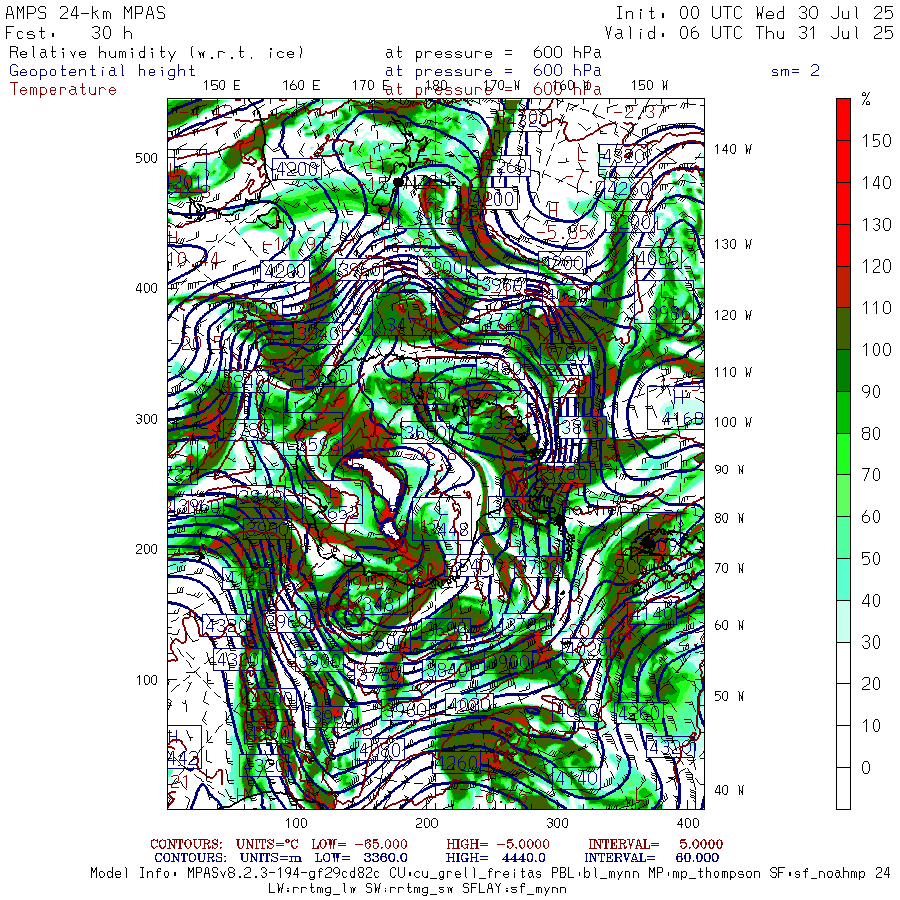Click the "130 W" longitude label right of map

point(732,245)
